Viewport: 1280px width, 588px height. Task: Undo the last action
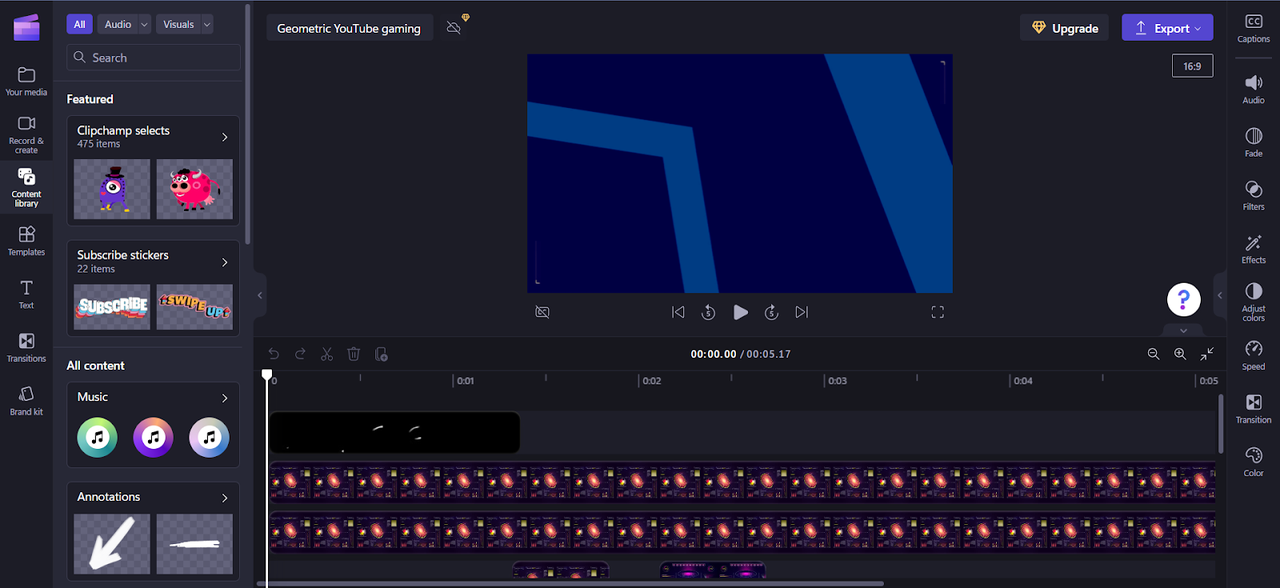(x=274, y=354)
